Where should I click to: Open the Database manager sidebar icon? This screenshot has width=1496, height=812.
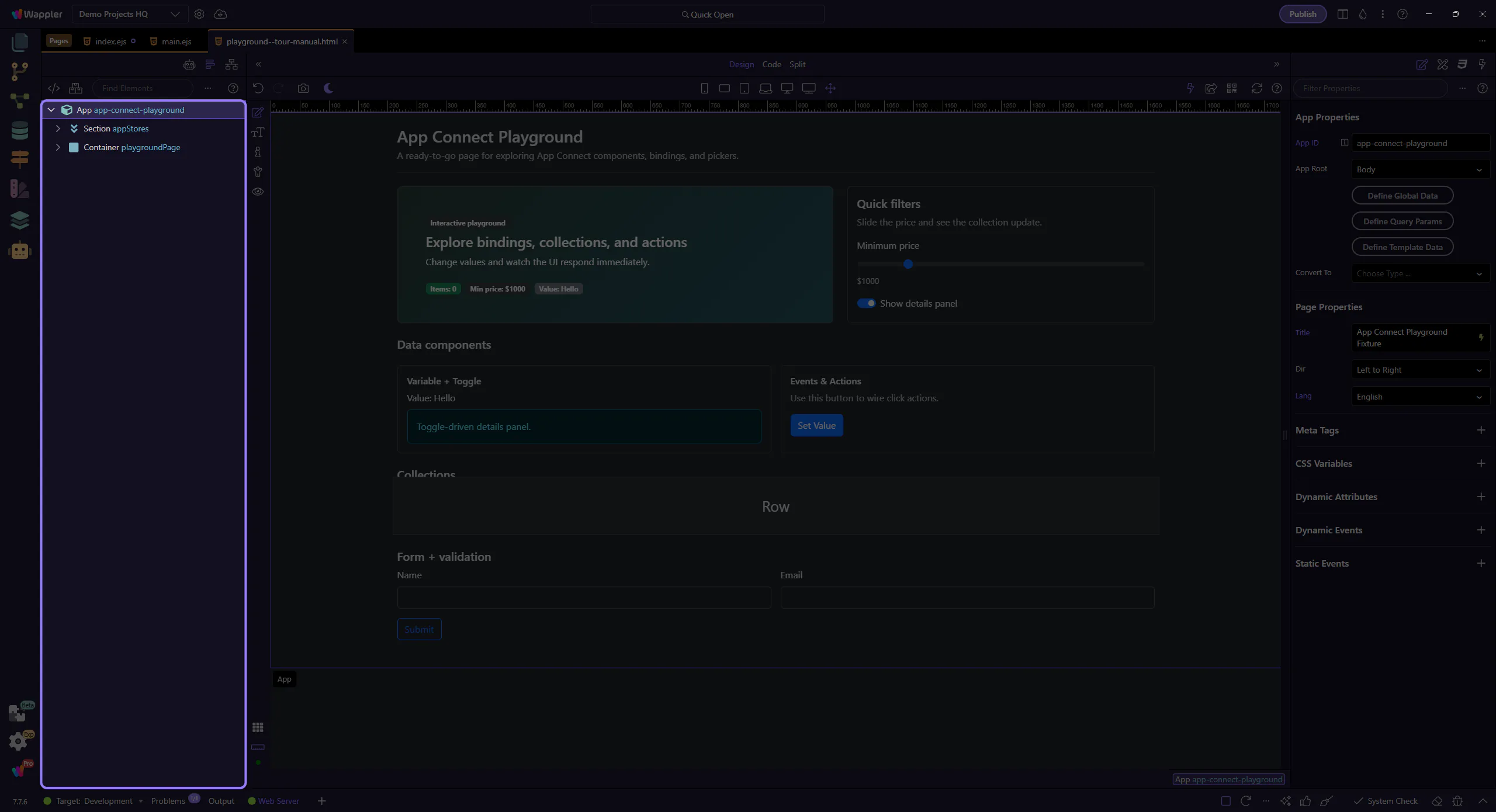[x=19, y=130]
